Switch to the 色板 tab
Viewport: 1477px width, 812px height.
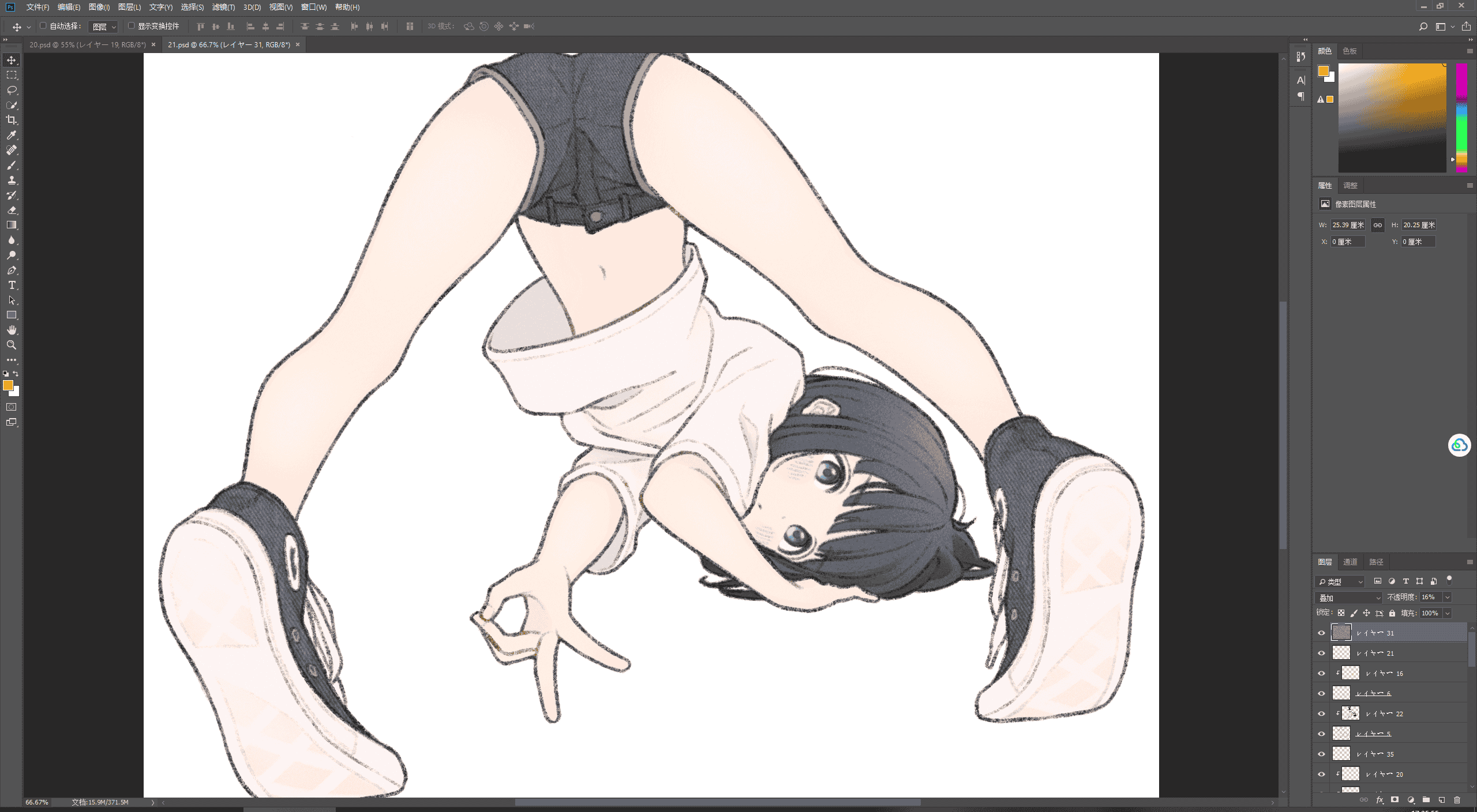tap(1349, 51)
